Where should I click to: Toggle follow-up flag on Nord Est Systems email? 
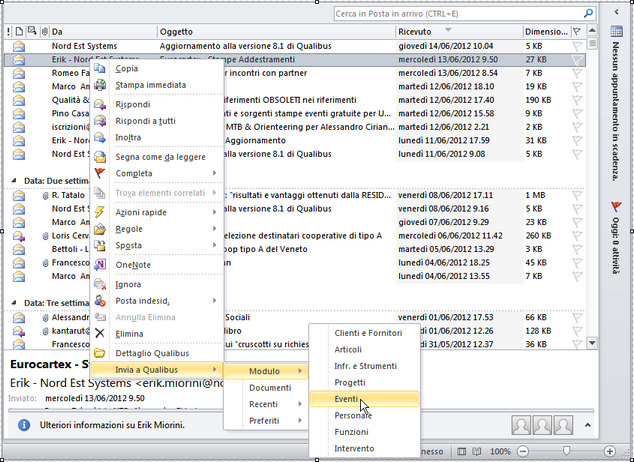click(x=577, y=46)
